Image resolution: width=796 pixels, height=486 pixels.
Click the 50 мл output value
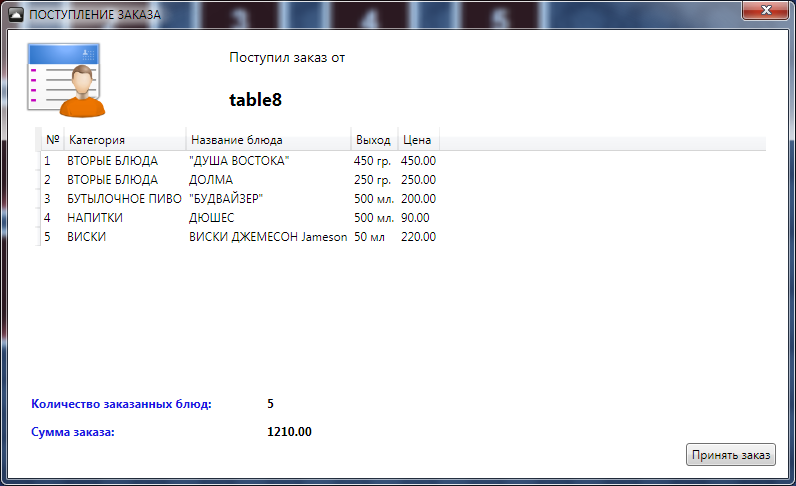369,237
